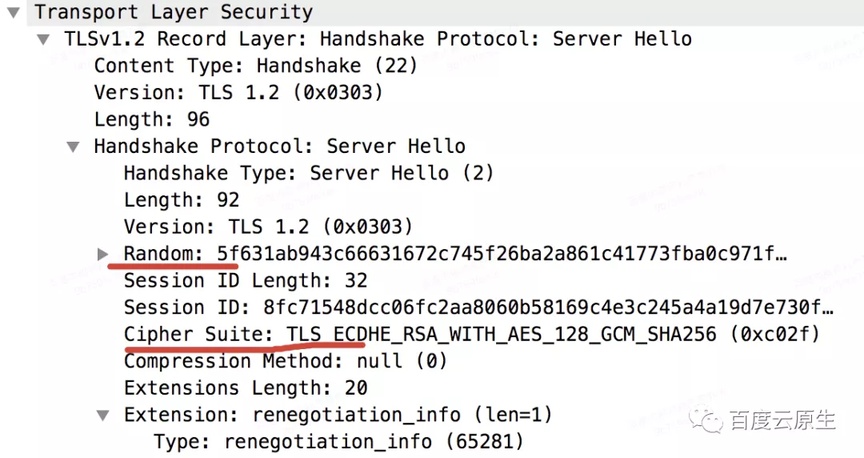The image size is (864, 458).
Task: Select the record Length: 96 row
Action: click(152, 119)
